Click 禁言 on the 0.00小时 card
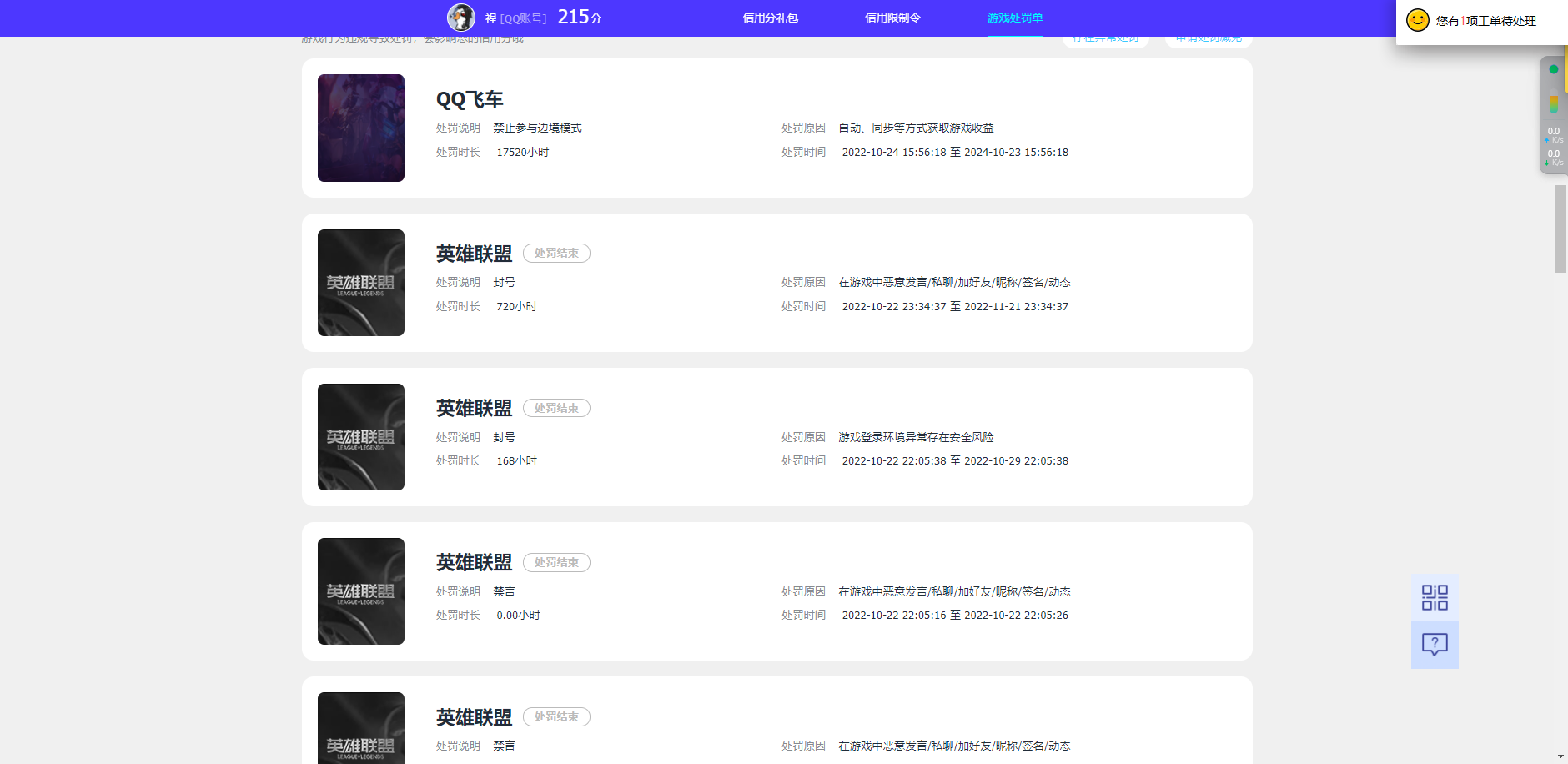The width and height of the screenshot is (1568, 764). (504, 591)
